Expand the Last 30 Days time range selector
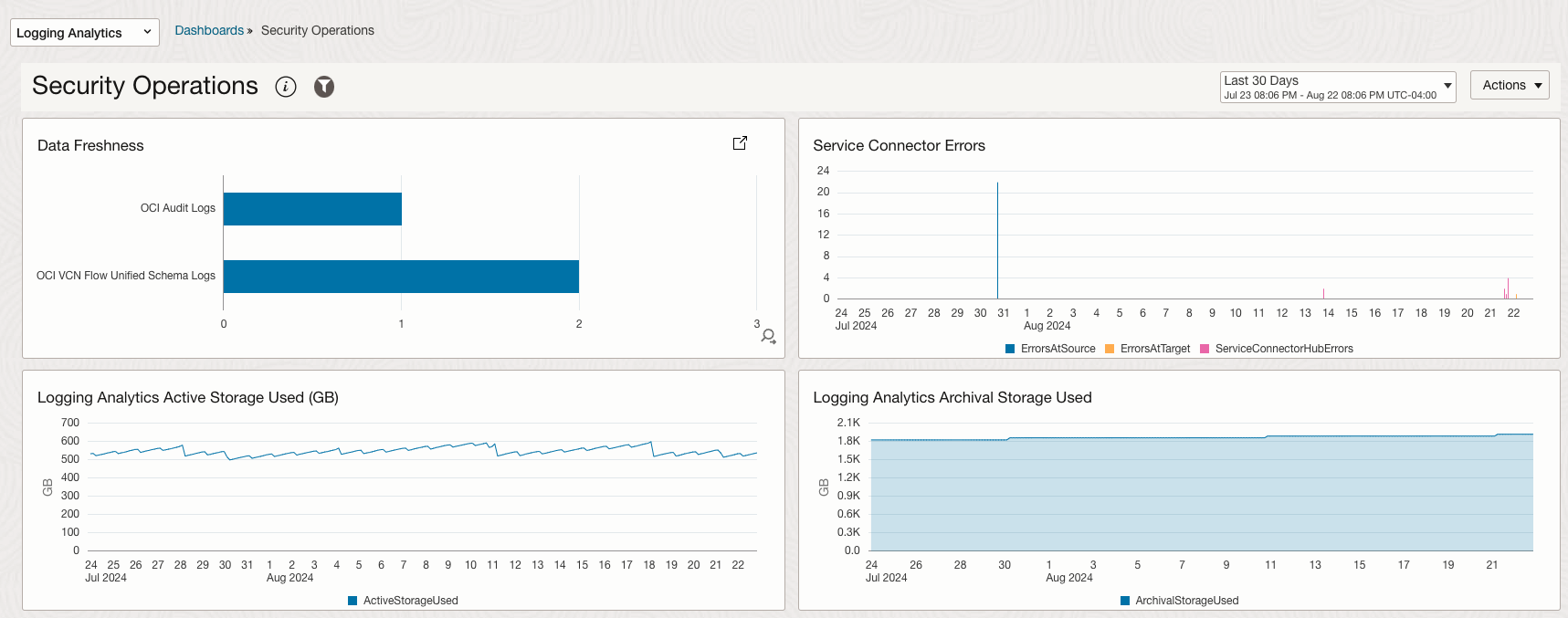Viewport: 1568px width, 618px height. tap(1337, 87)
